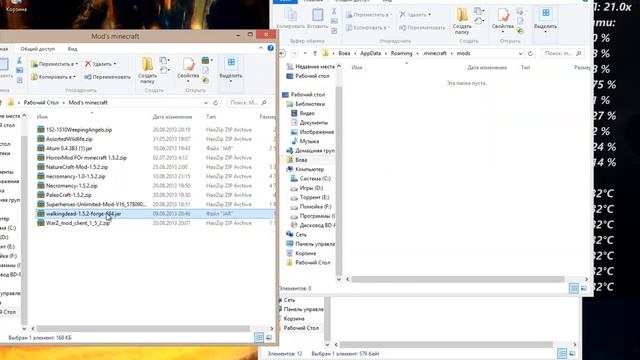This screenshot has width=640, height=360.
Task: Open Корзина icon on the desktop
Action: [x=16, y=6]
